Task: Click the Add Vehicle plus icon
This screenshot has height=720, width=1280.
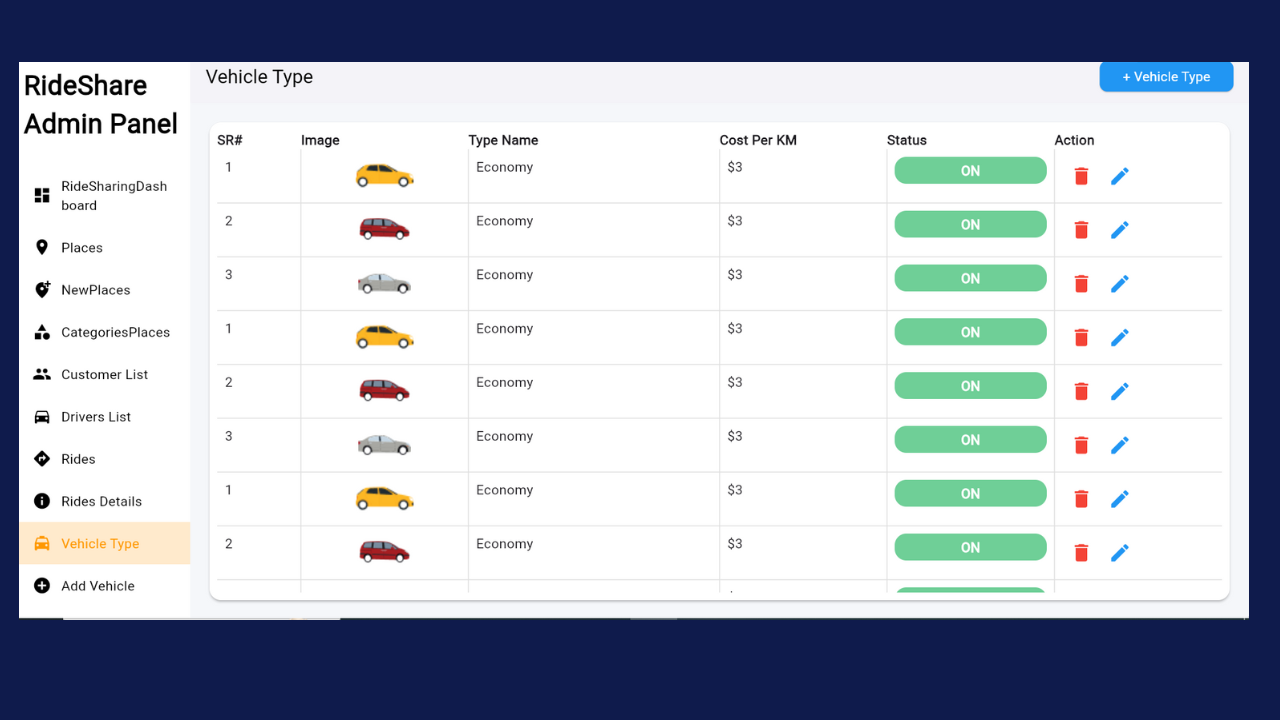Action: pos(42,586)
